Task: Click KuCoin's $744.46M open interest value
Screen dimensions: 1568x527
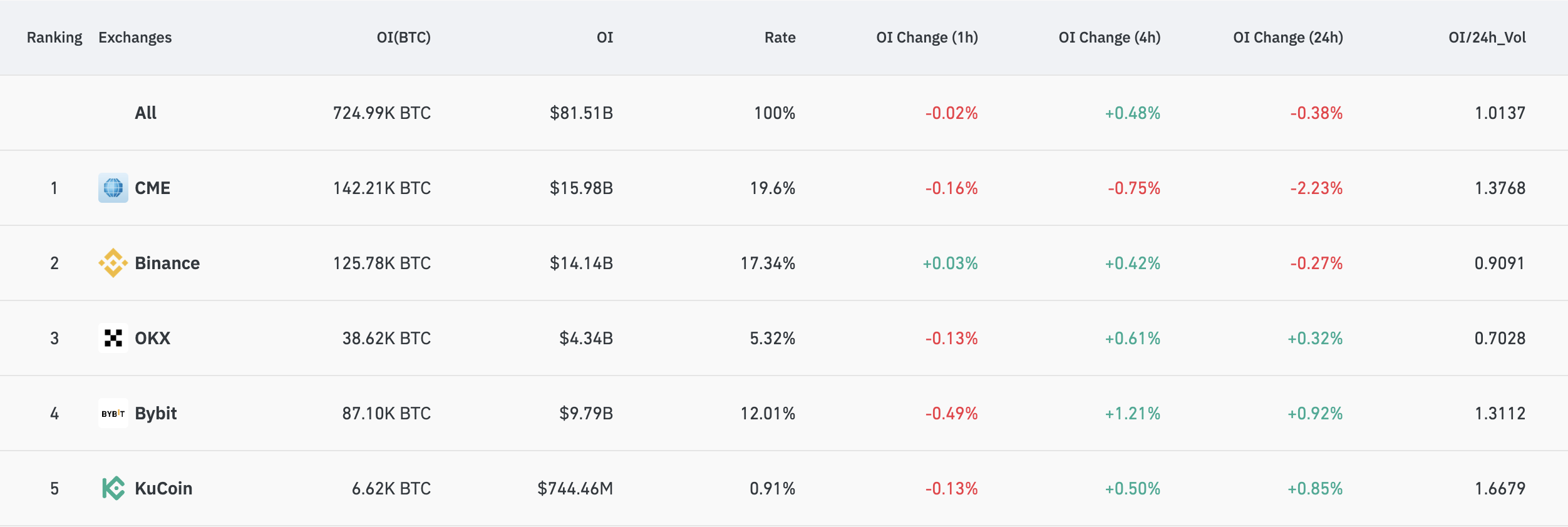Action: [575, 488]
